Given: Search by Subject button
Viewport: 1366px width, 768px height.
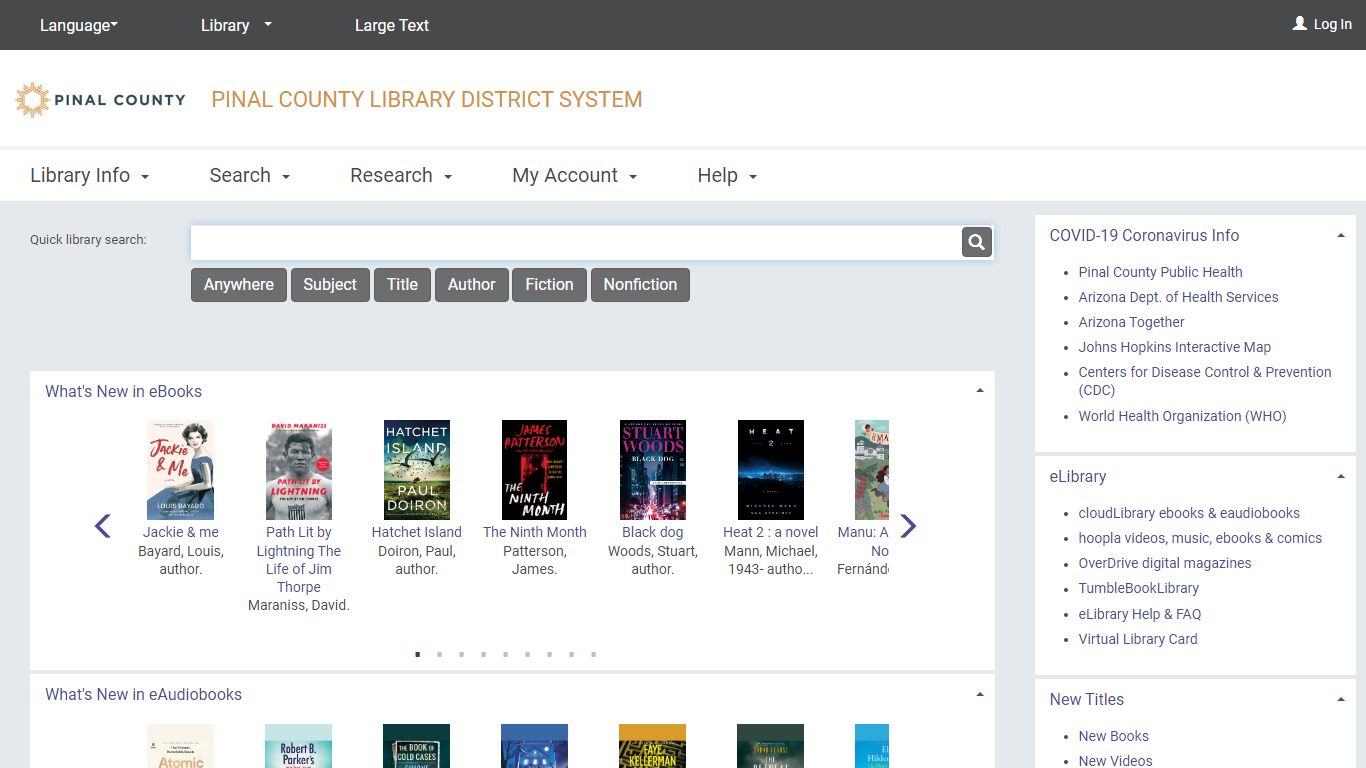Looking at the screenshot, I should tap(330, 285).
